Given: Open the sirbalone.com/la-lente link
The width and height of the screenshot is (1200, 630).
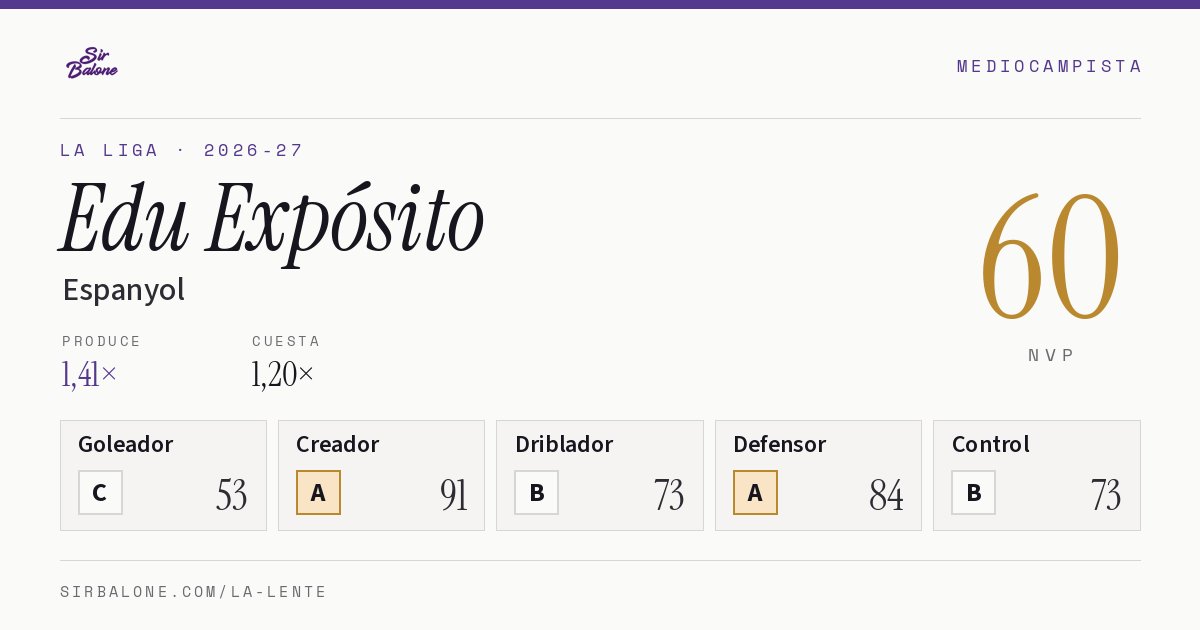Looking at the screenshot, I should 194,592.
